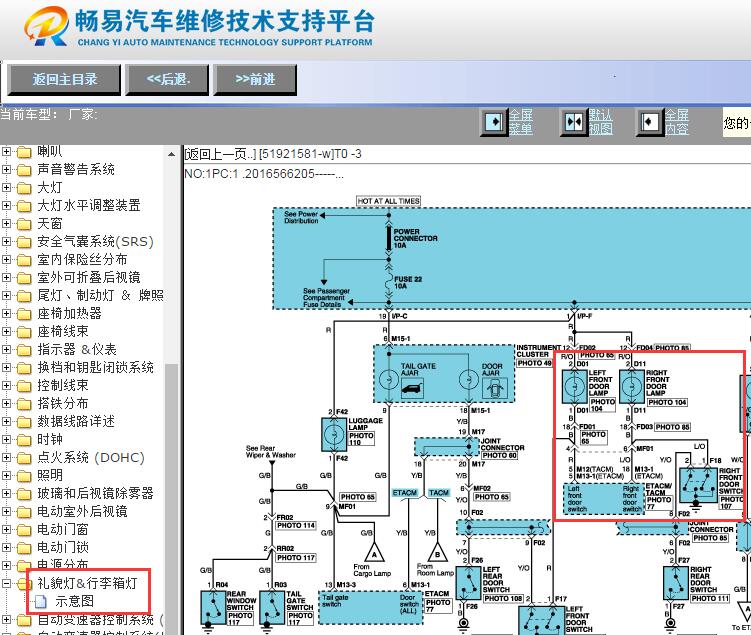Select the 喇叭 tree item
Image resolution: width=751 pixels, height=635 pixels.
50,151
